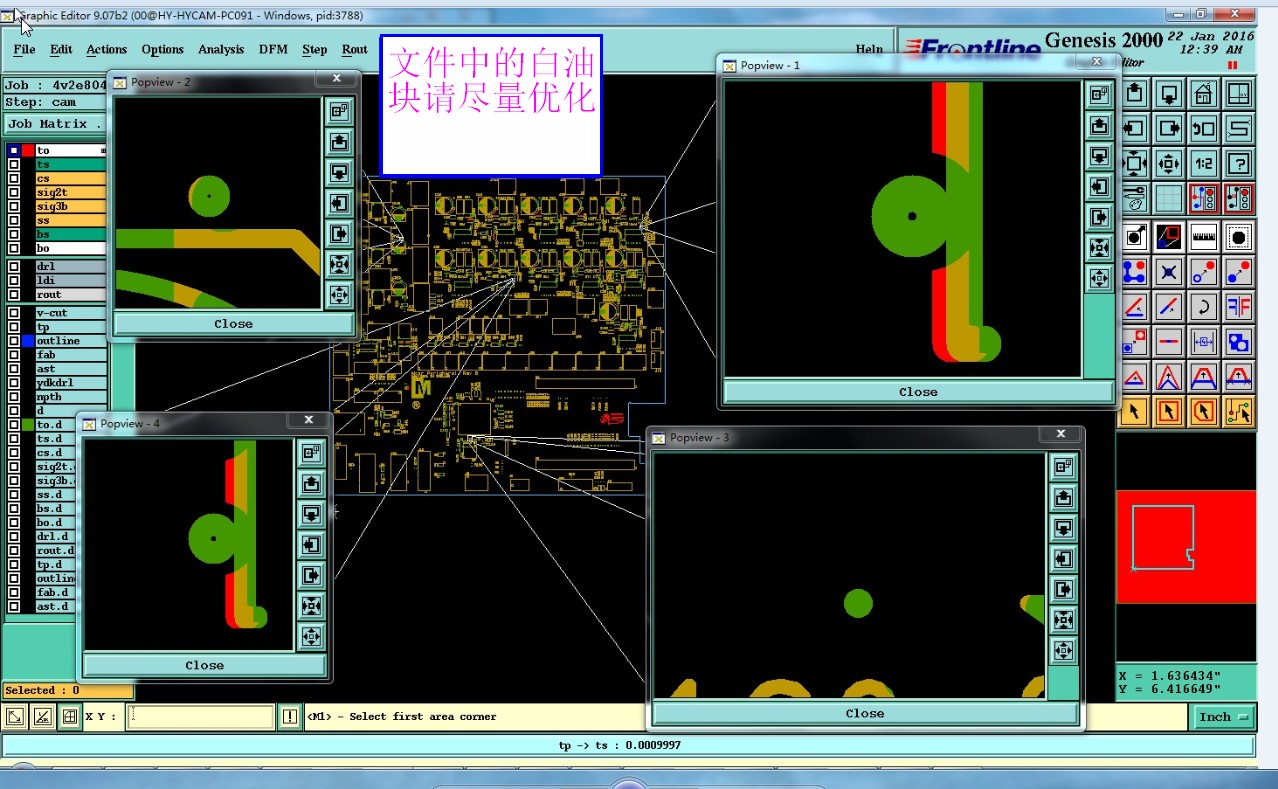The width and height of the screenshot is (1278, 789).
Task: Click Close button in Popview 4
Action: pos(204,665)
